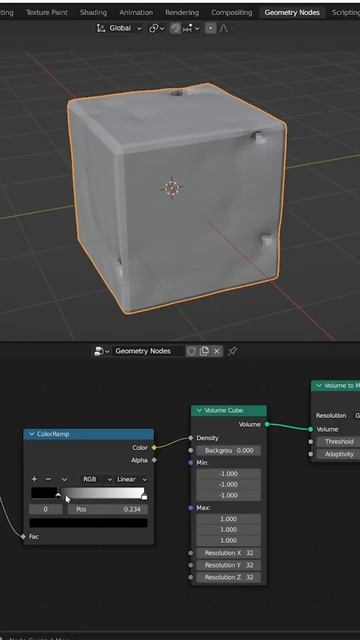Click the second Min -1.000 field
The image size is (360, 640).
228,484
